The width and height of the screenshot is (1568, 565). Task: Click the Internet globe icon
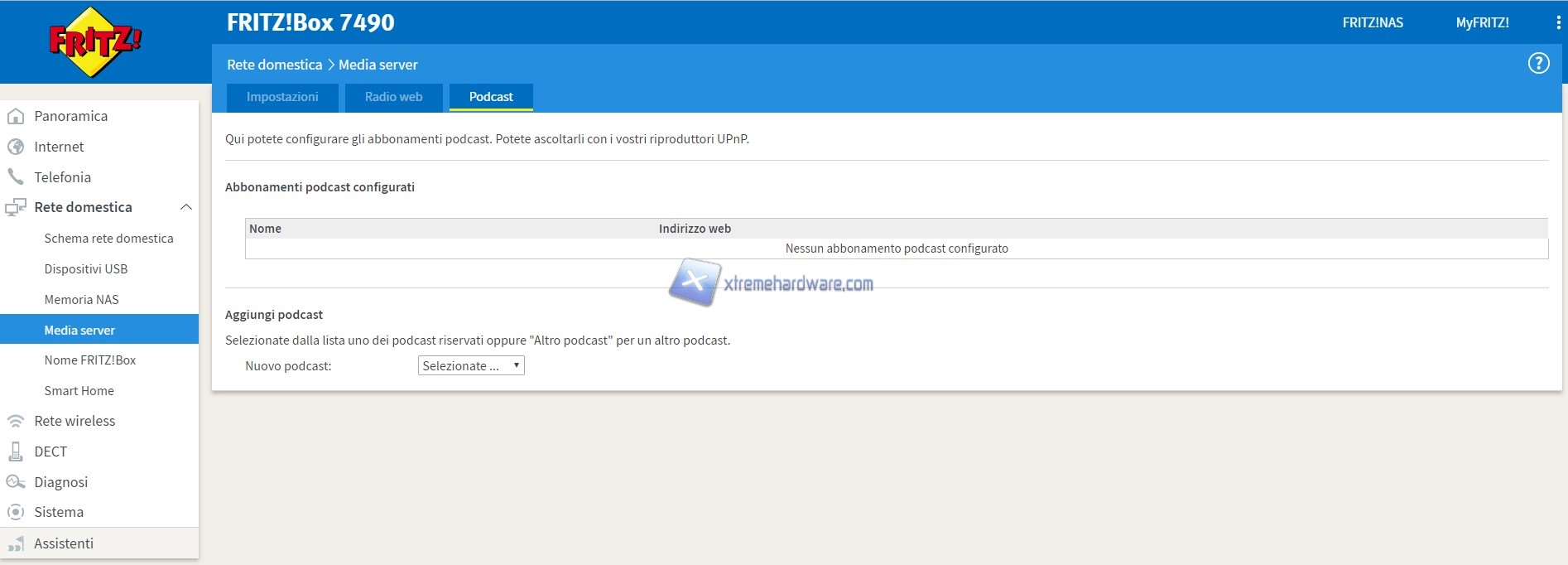click(15, 147)
